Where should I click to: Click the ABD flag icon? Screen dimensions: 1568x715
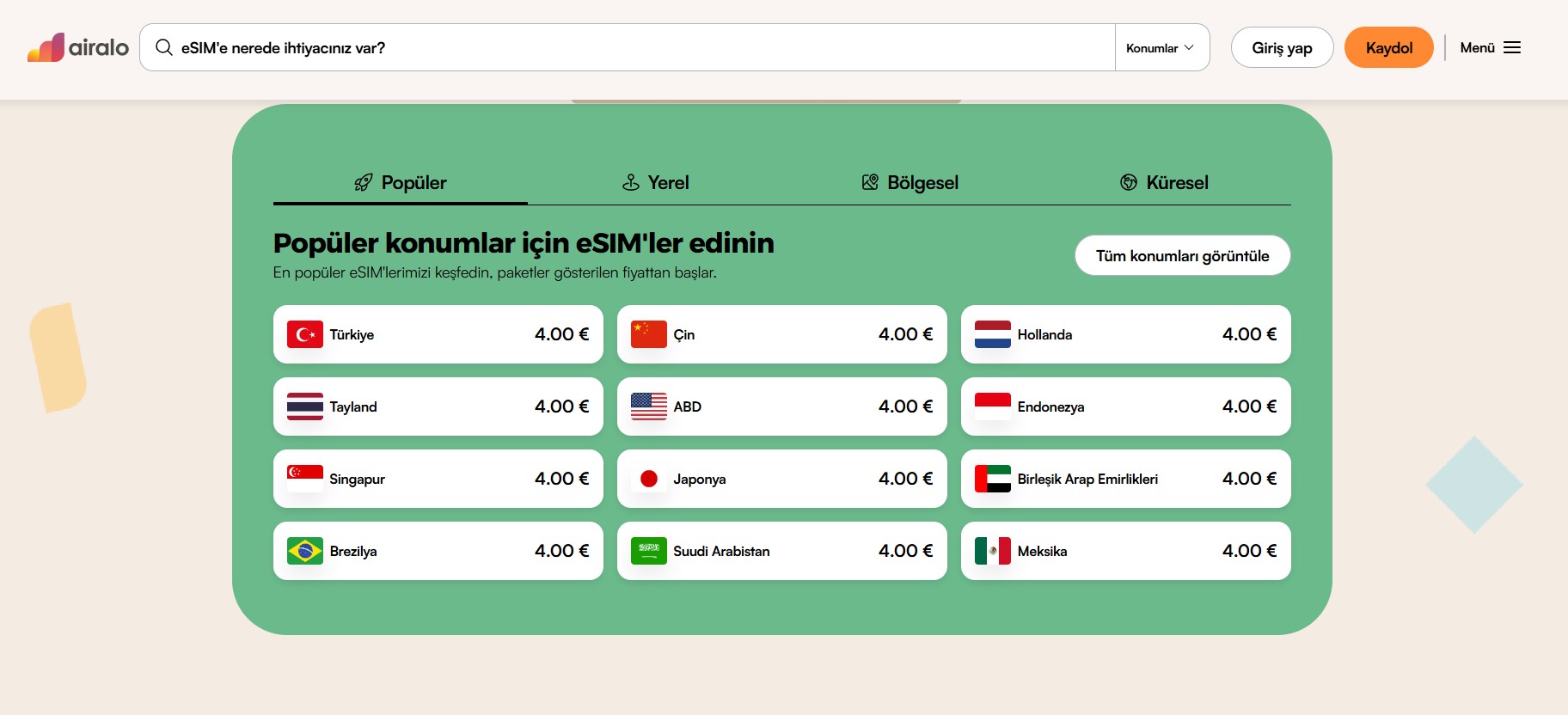click(648, 406)
